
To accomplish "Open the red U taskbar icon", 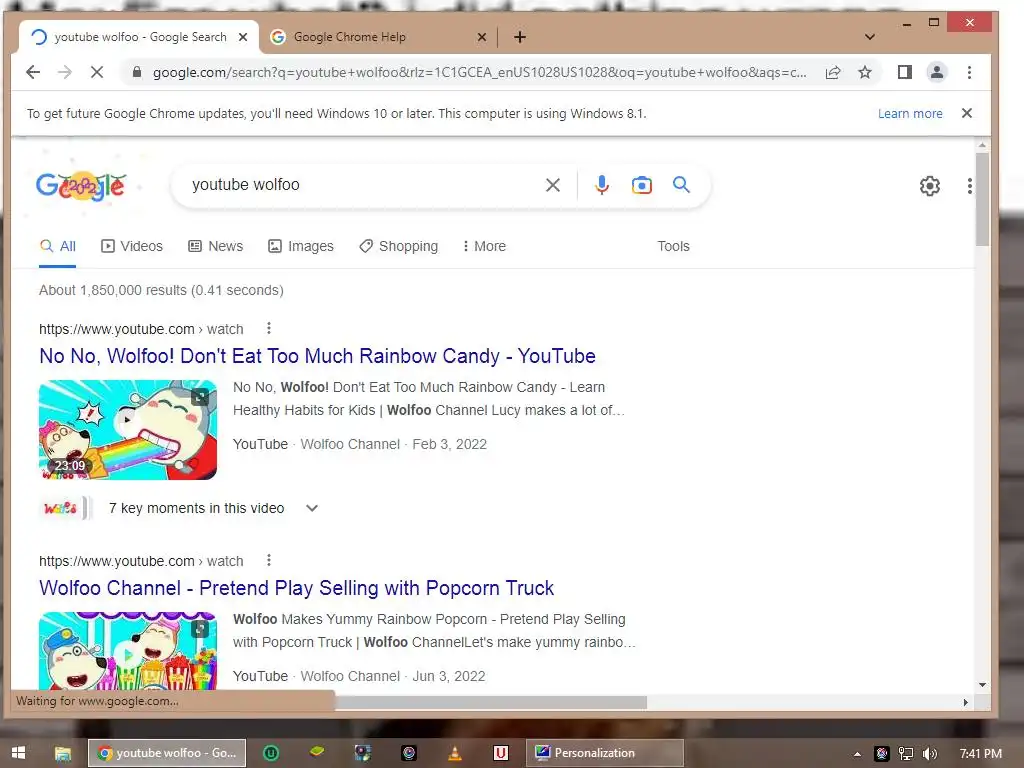I will point(501,754).
